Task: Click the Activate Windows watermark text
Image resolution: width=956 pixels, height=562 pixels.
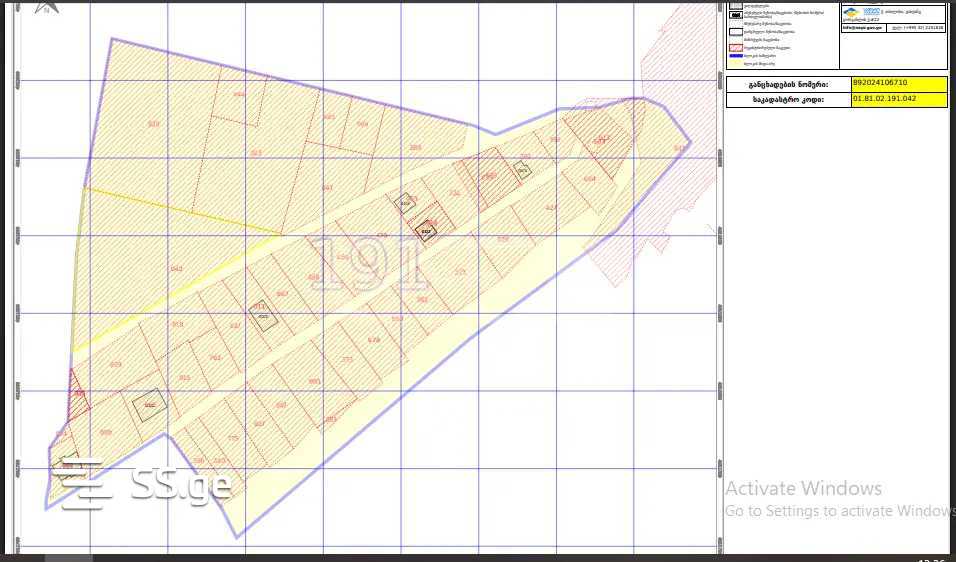Action: coord(803,489)
